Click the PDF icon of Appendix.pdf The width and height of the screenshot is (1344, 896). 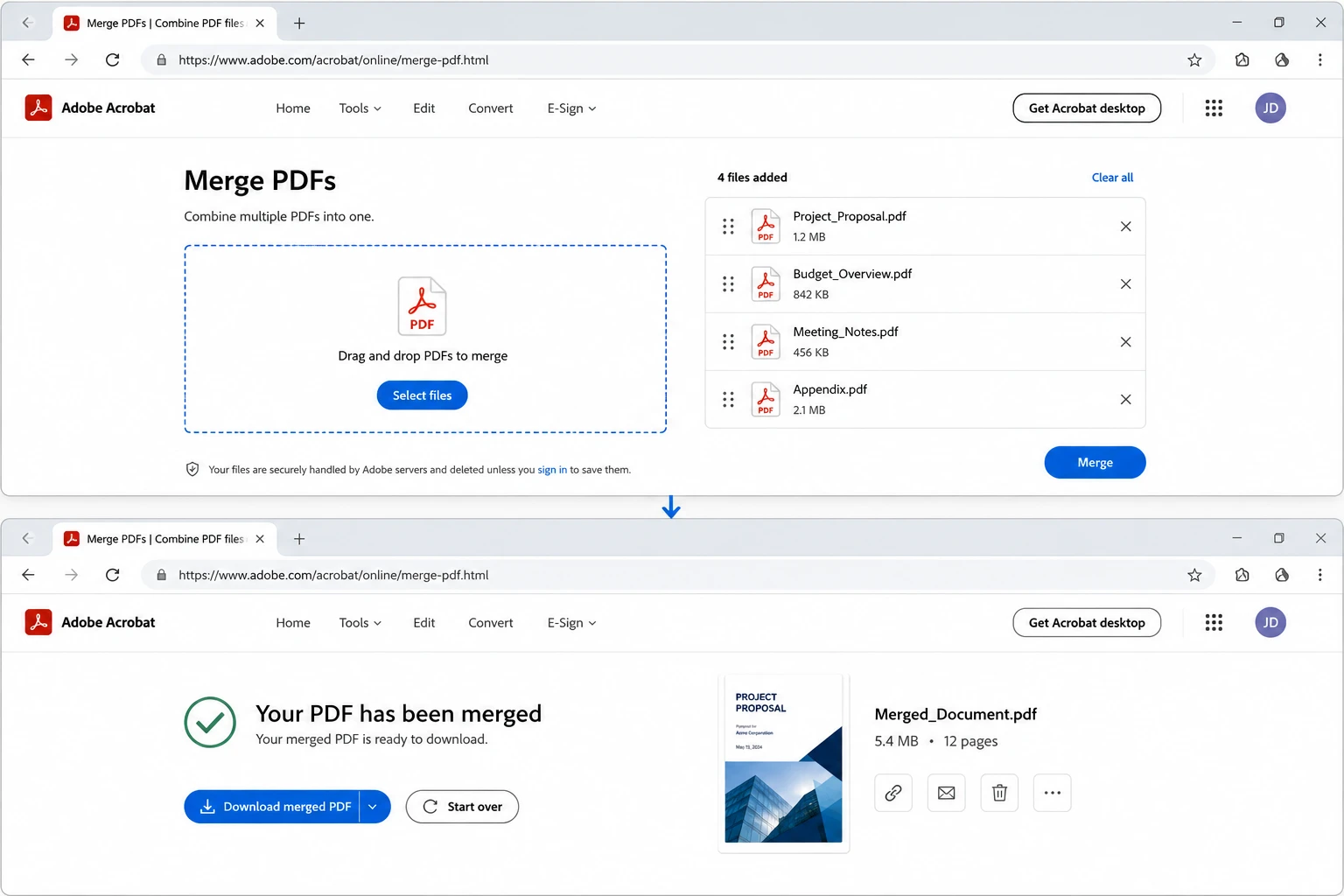(x=766, y=400)
